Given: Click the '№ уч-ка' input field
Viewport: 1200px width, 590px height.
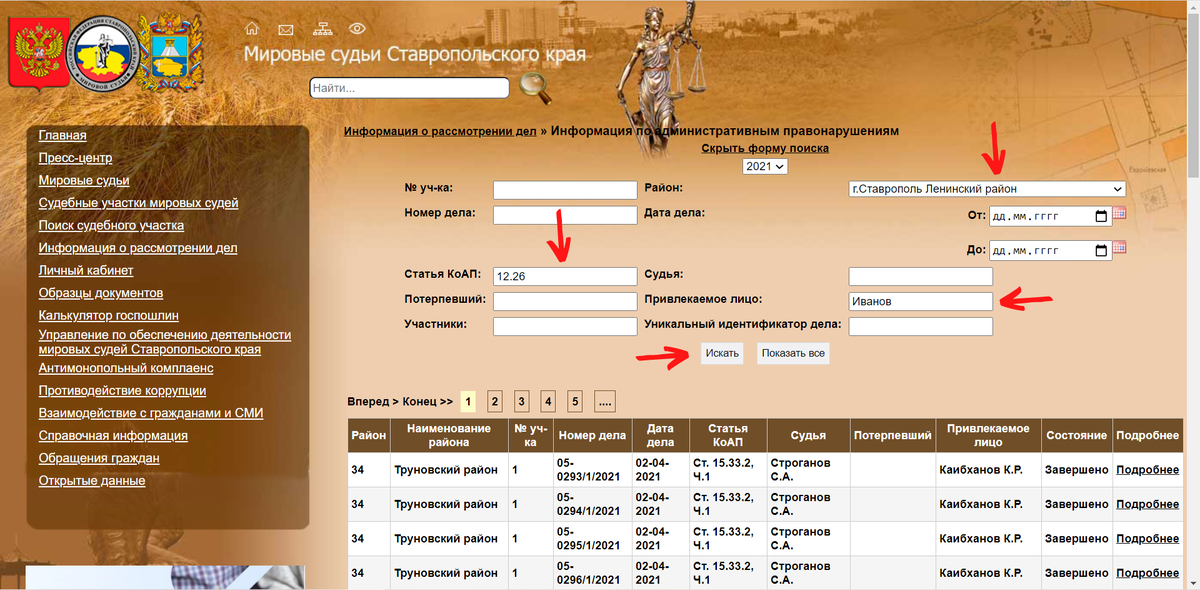Looking at the screenshot, I should click(565, 190).
